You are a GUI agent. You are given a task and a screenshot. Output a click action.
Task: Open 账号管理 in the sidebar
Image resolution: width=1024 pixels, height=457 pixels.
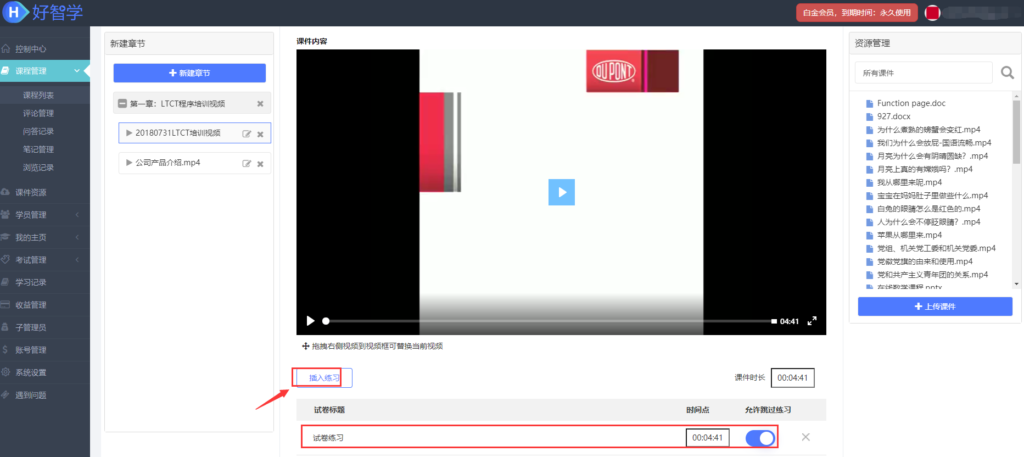pos(31,350)
